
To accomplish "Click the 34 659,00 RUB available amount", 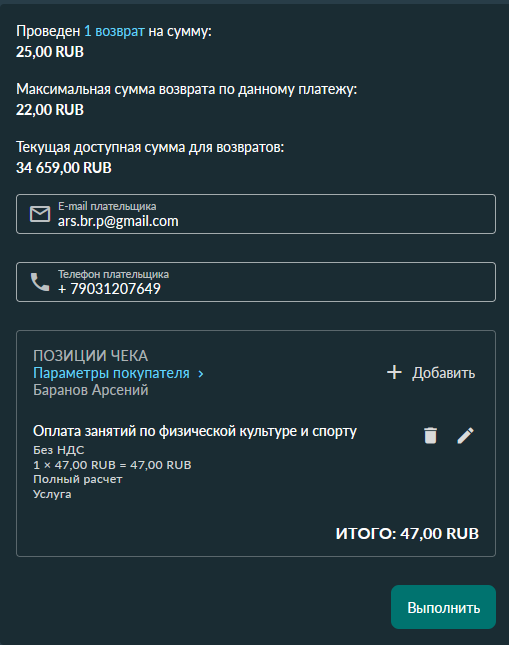I will click(64, 168).
